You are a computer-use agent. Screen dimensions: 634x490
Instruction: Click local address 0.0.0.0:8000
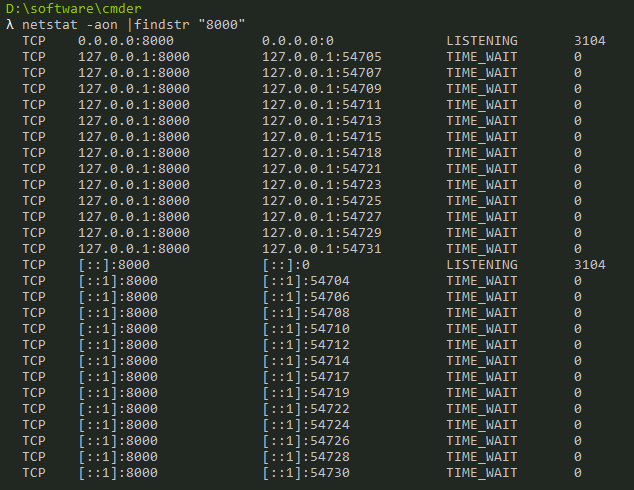(x=126, y=41)
